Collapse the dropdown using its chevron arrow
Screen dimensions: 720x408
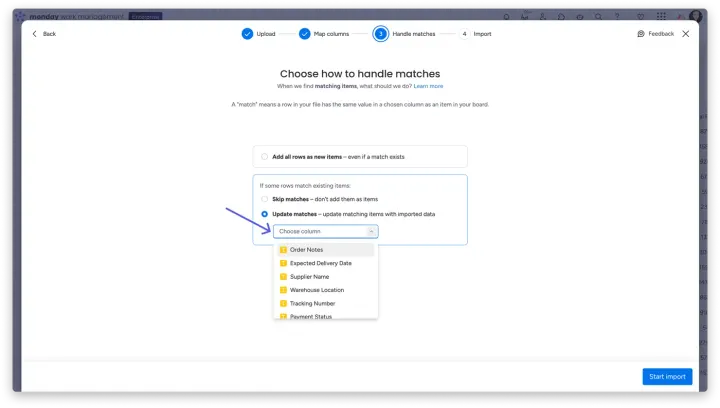(371, 231)
